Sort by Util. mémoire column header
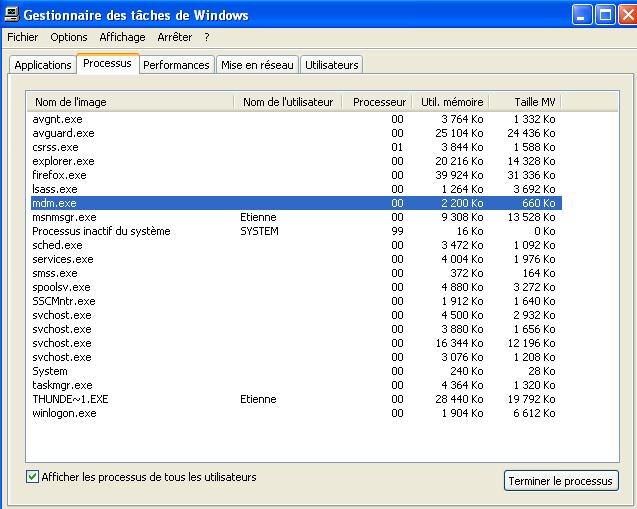Image resolution: width=637 pixels, height=509 pixels. 451,102
